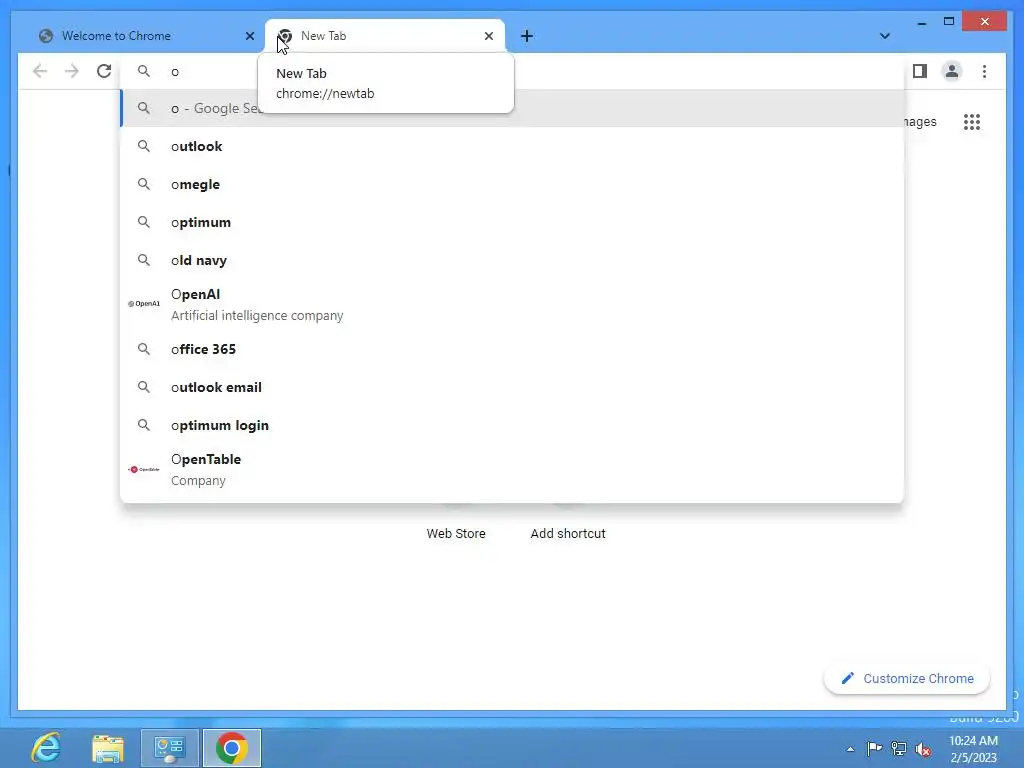
Task: Pick the 'office 365' suggestion
Action: tap(513, 349)
